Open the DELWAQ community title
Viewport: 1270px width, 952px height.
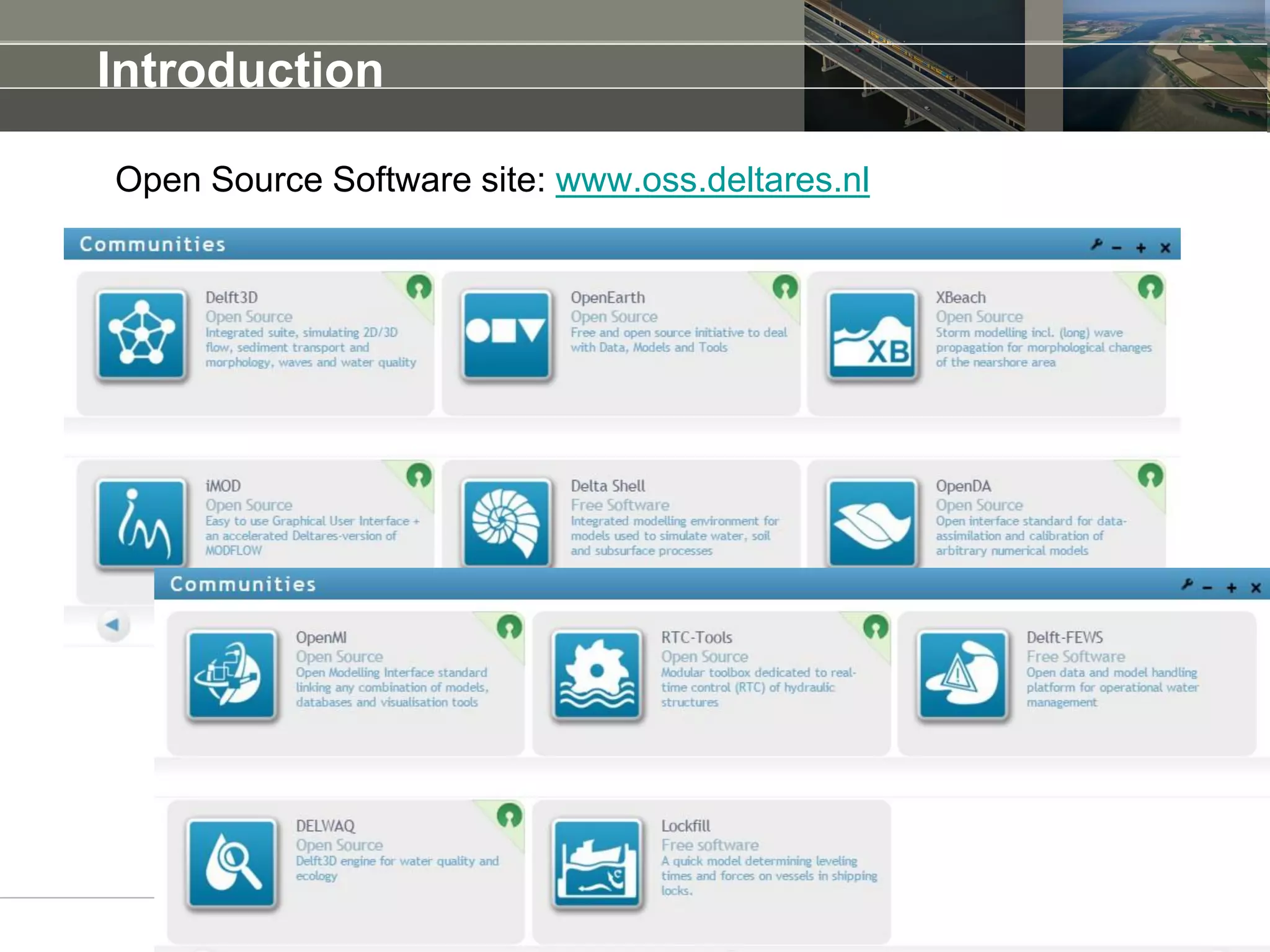click(x=326, y=826)
